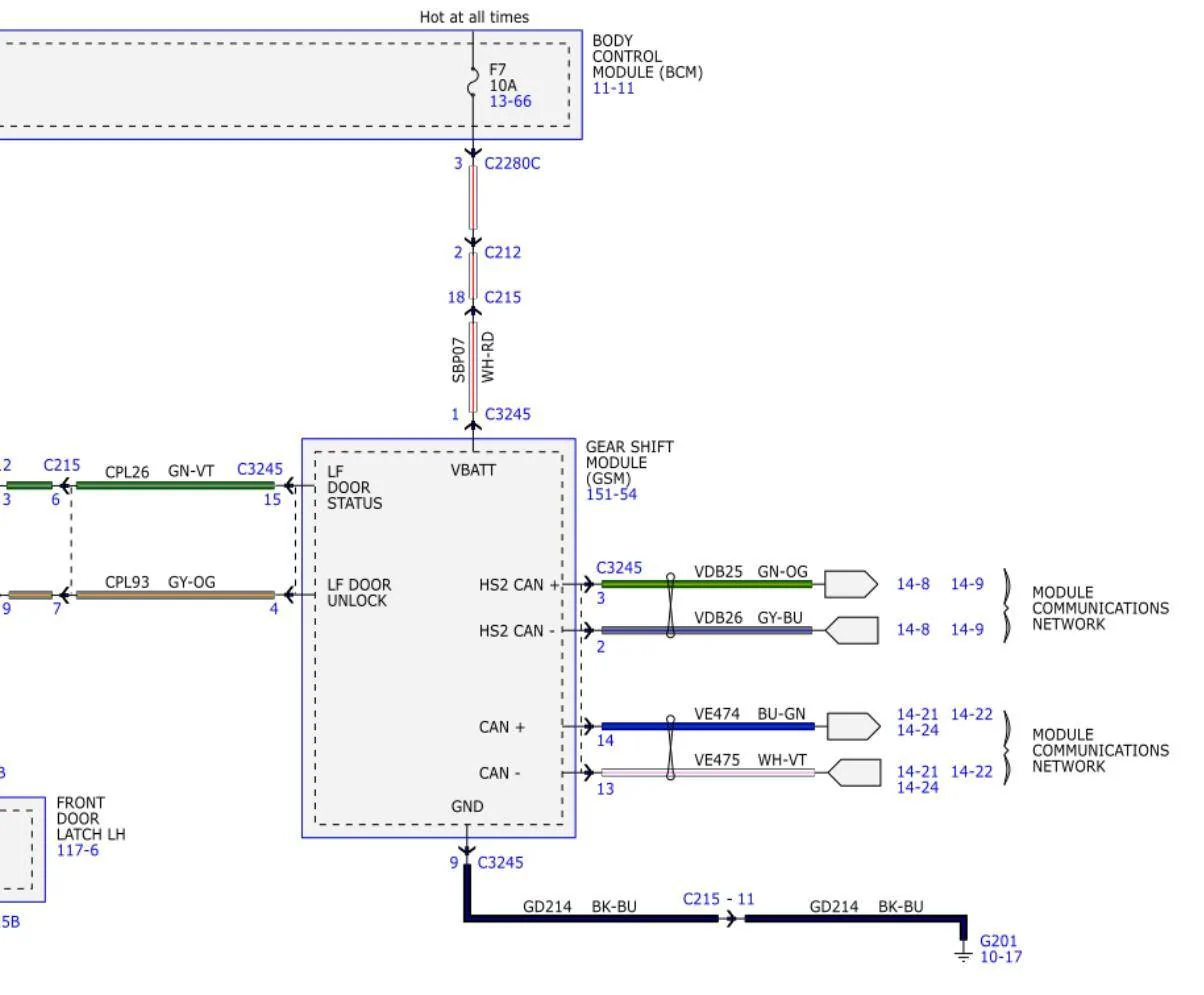Click the C3245 label below GND pin 9

coord(500,862)
